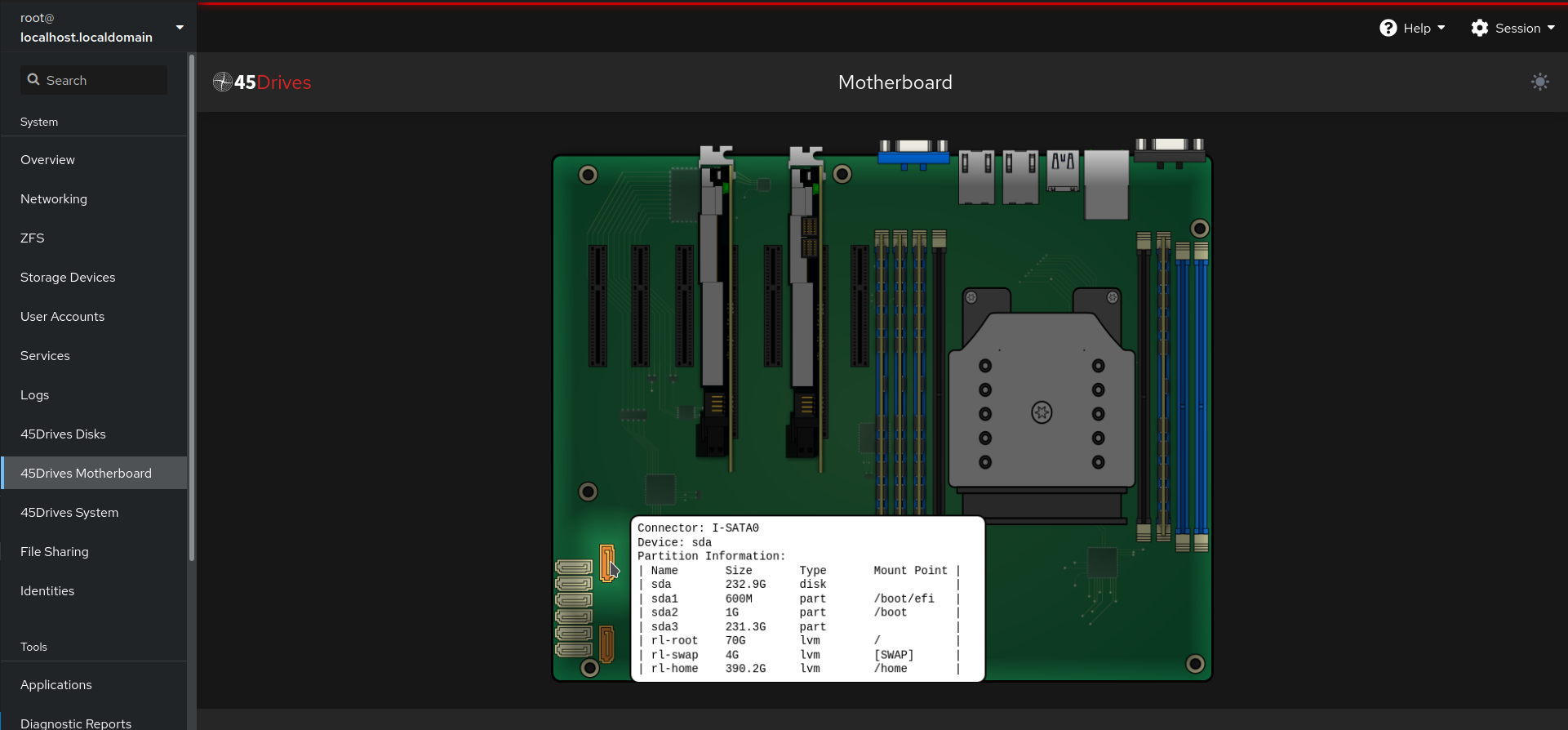Click the "[SWAP]" mount point text

click(894, 655)
